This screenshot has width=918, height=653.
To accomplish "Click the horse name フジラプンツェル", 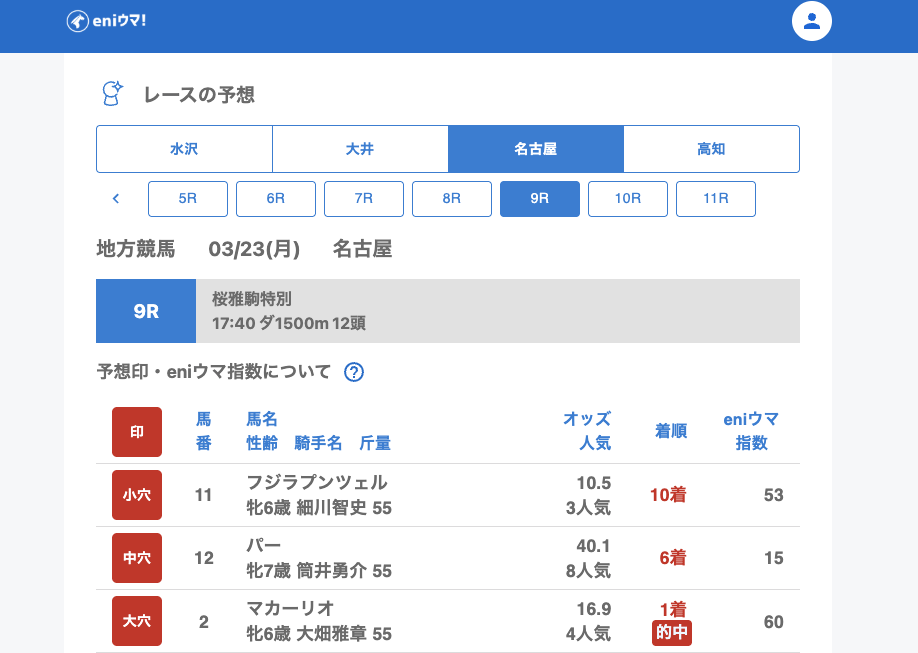I will tap(317, 483).
